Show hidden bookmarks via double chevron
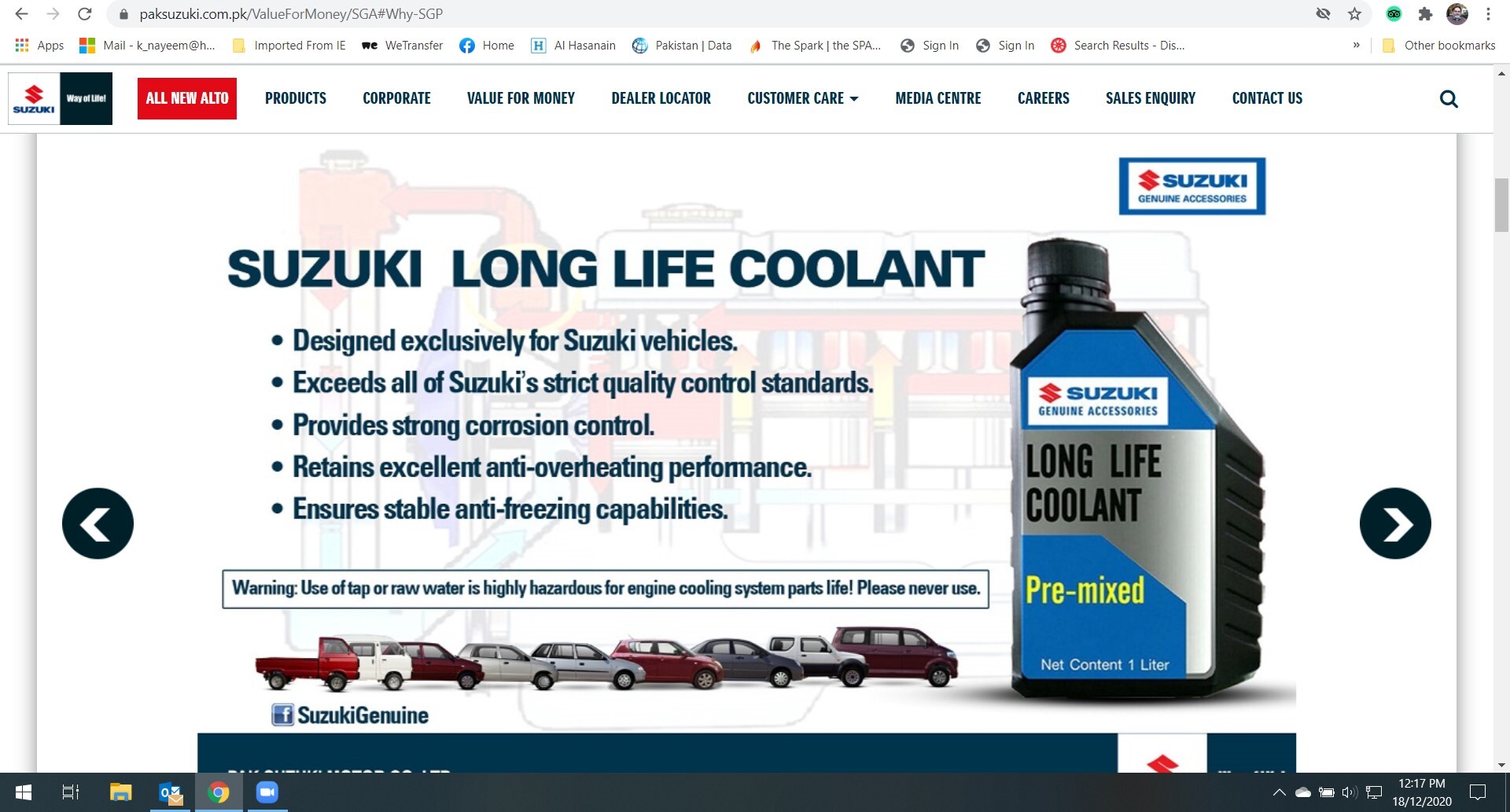Screen dimensions: 1510x812 click(x=1356, y=46)
